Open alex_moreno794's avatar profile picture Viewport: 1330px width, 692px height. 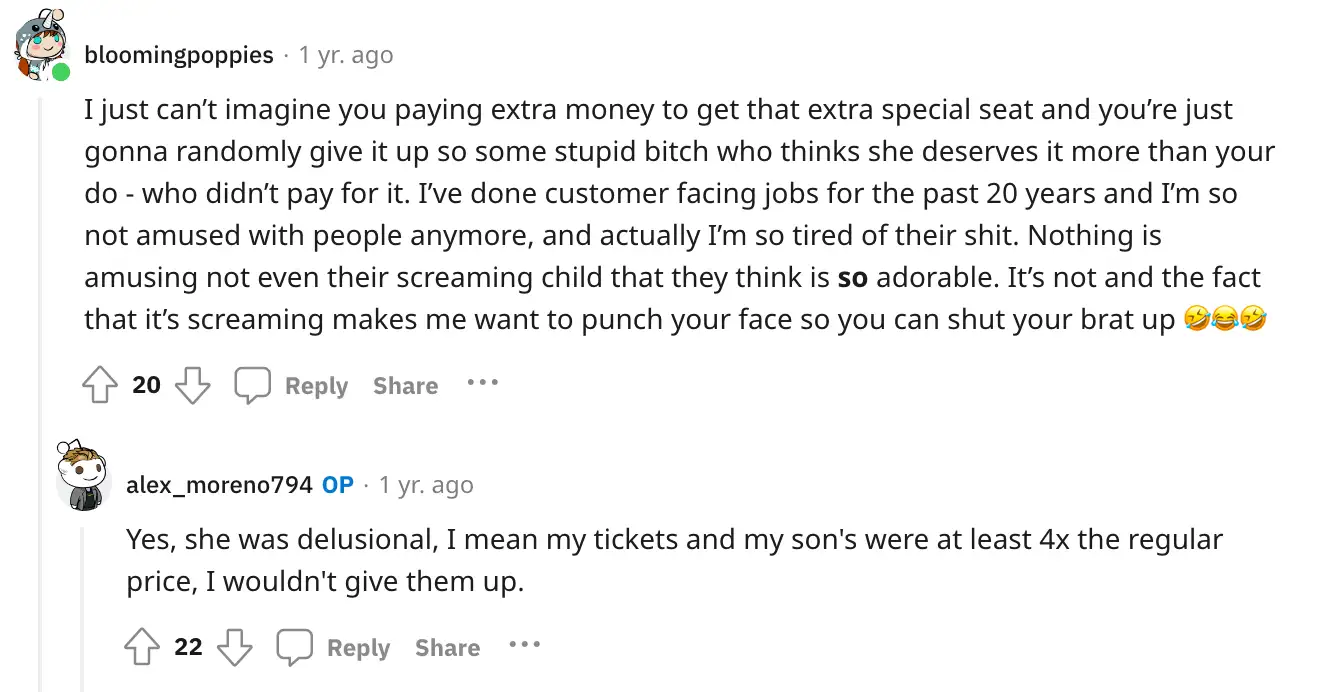tap(81, 476)
